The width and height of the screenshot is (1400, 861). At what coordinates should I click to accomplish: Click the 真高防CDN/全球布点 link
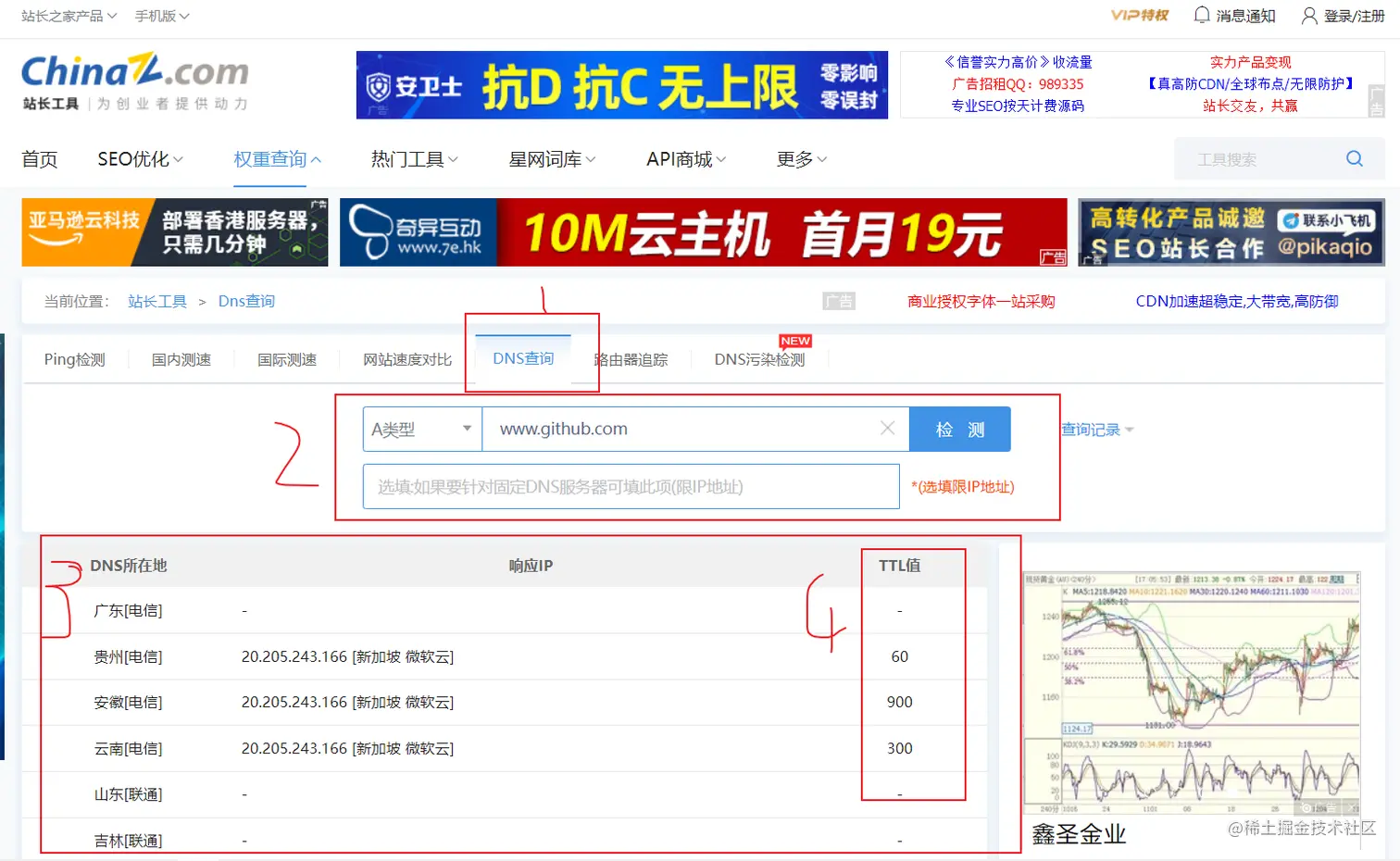1250,84
